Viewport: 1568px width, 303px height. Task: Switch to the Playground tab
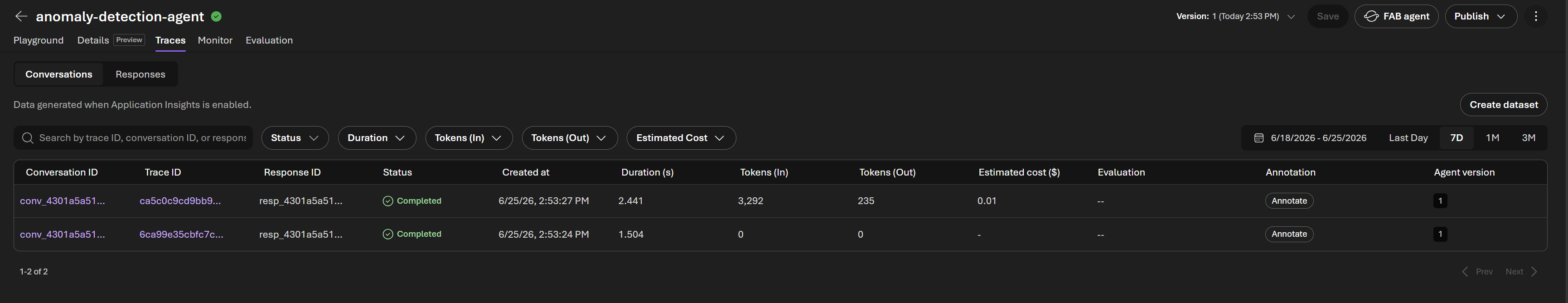39,40
